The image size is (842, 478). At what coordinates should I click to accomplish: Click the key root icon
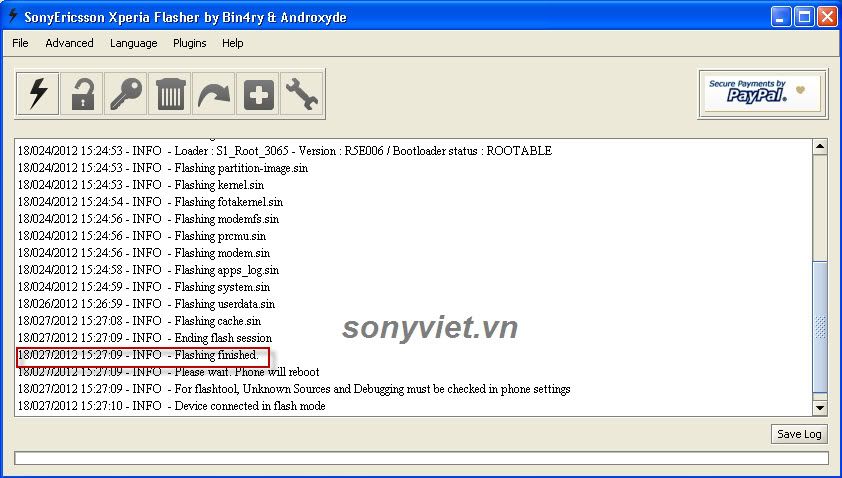click(126, 94)
